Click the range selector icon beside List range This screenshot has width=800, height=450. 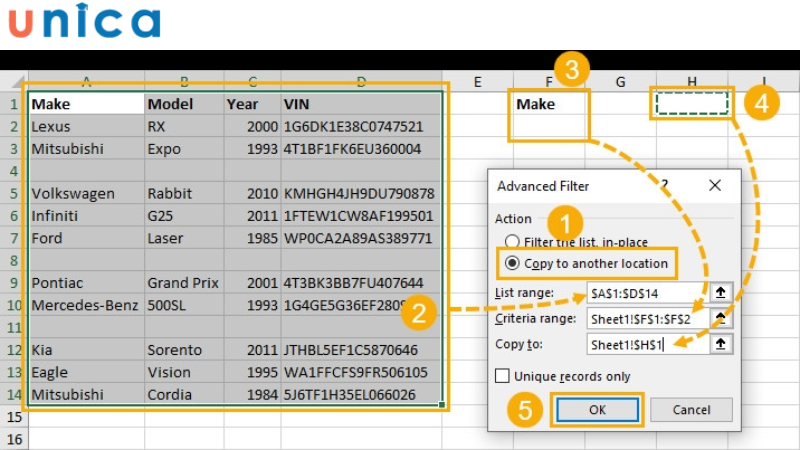click(721, 293)
